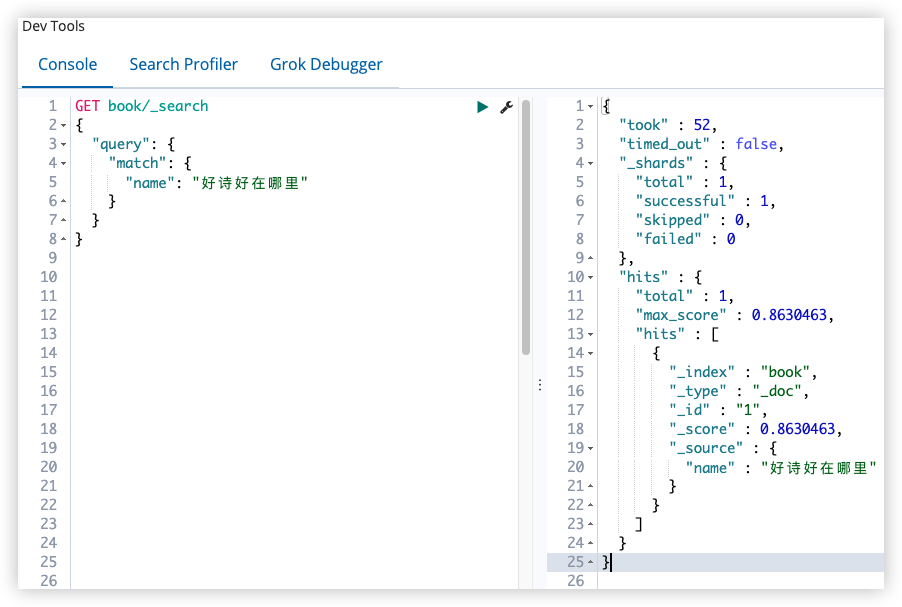Click the "_score" key on line 18
The width and height of the screenshot is (902, 607).
click(x=702, y=429)
